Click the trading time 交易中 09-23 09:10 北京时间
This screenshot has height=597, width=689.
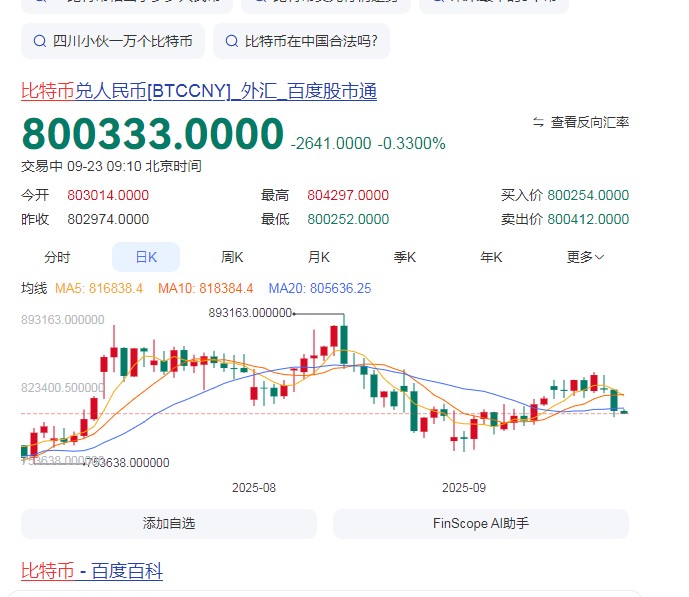pyautogui.click(x=111, y=166)
